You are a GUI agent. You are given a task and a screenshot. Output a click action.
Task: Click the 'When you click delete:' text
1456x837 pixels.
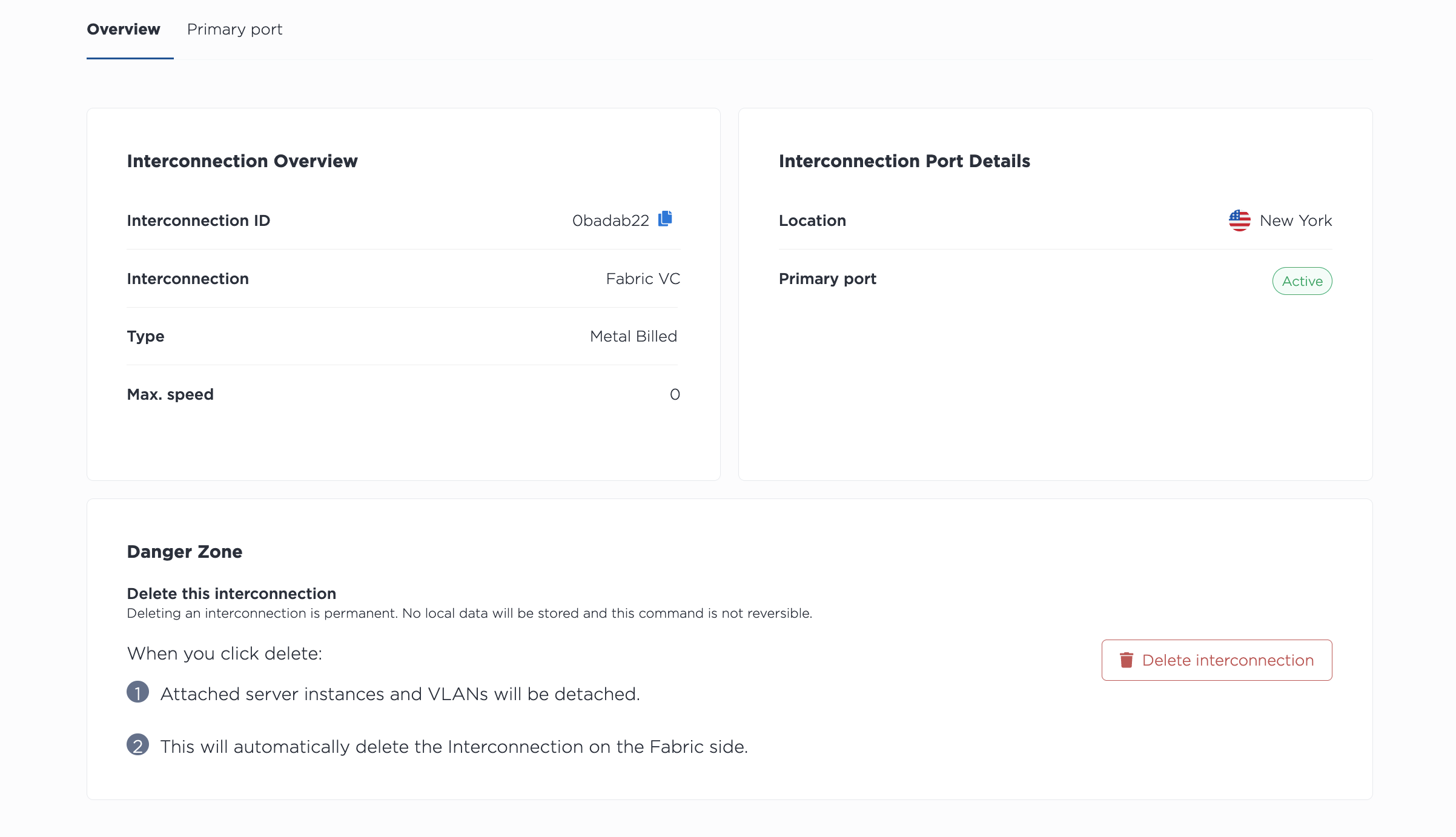pyautogui.click(x=225, y=653)
